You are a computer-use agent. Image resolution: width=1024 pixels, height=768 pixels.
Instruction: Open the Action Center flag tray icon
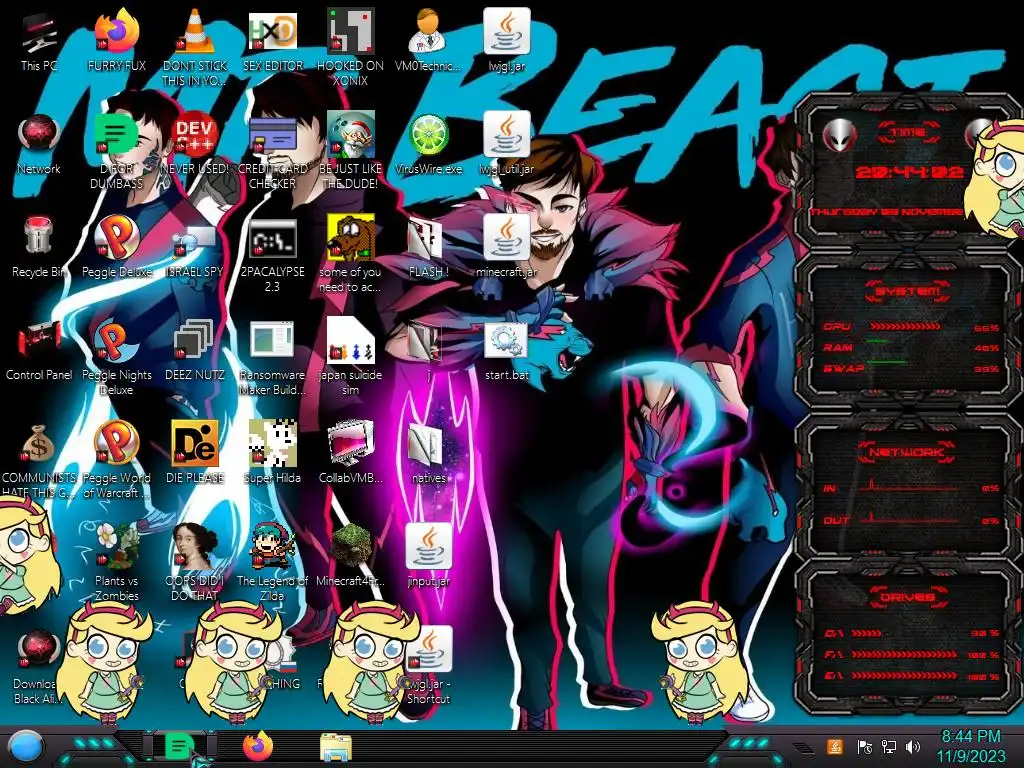[x=864, y=746]
